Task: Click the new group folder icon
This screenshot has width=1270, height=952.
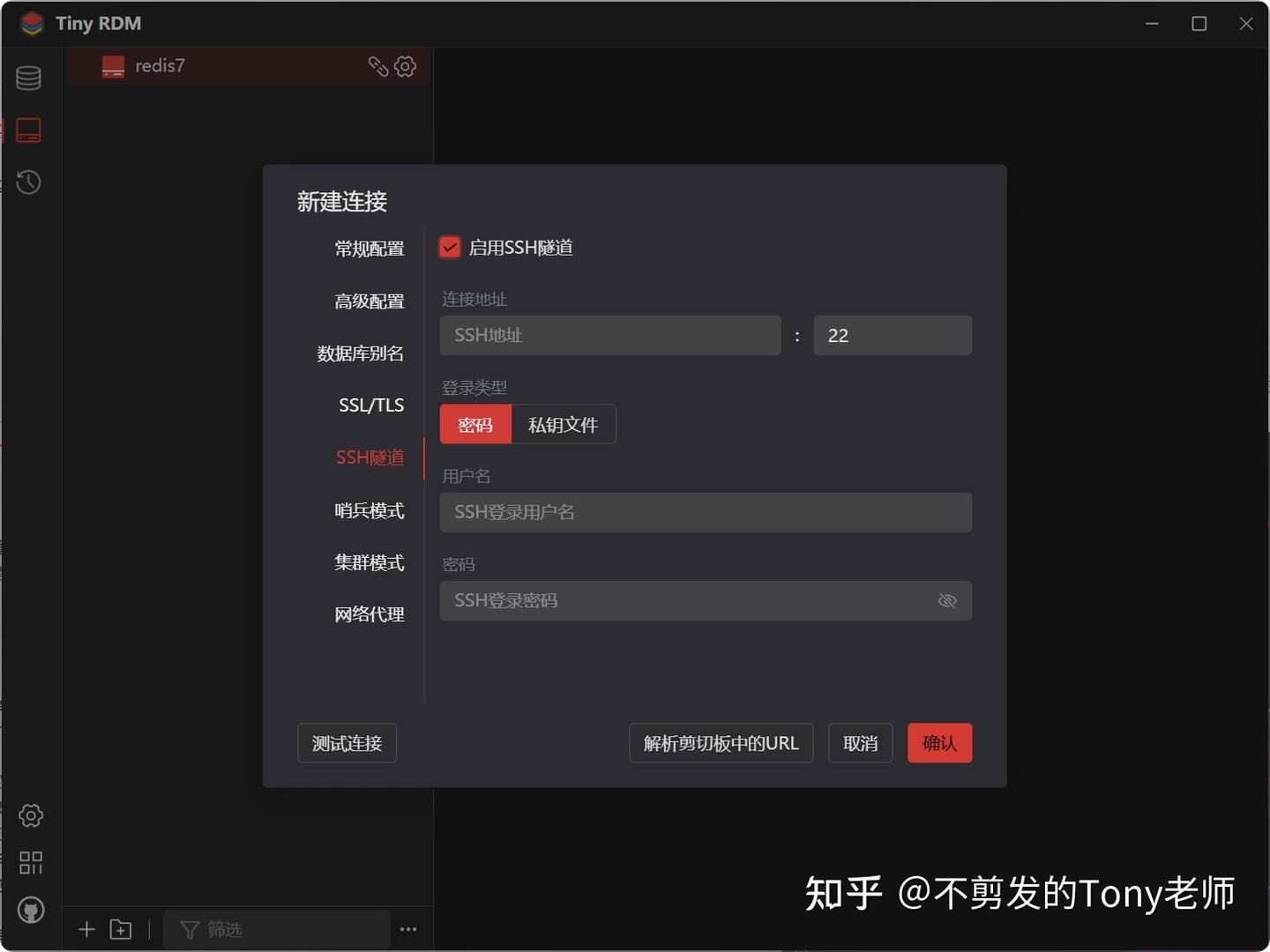Action: [x=121, y=929]
